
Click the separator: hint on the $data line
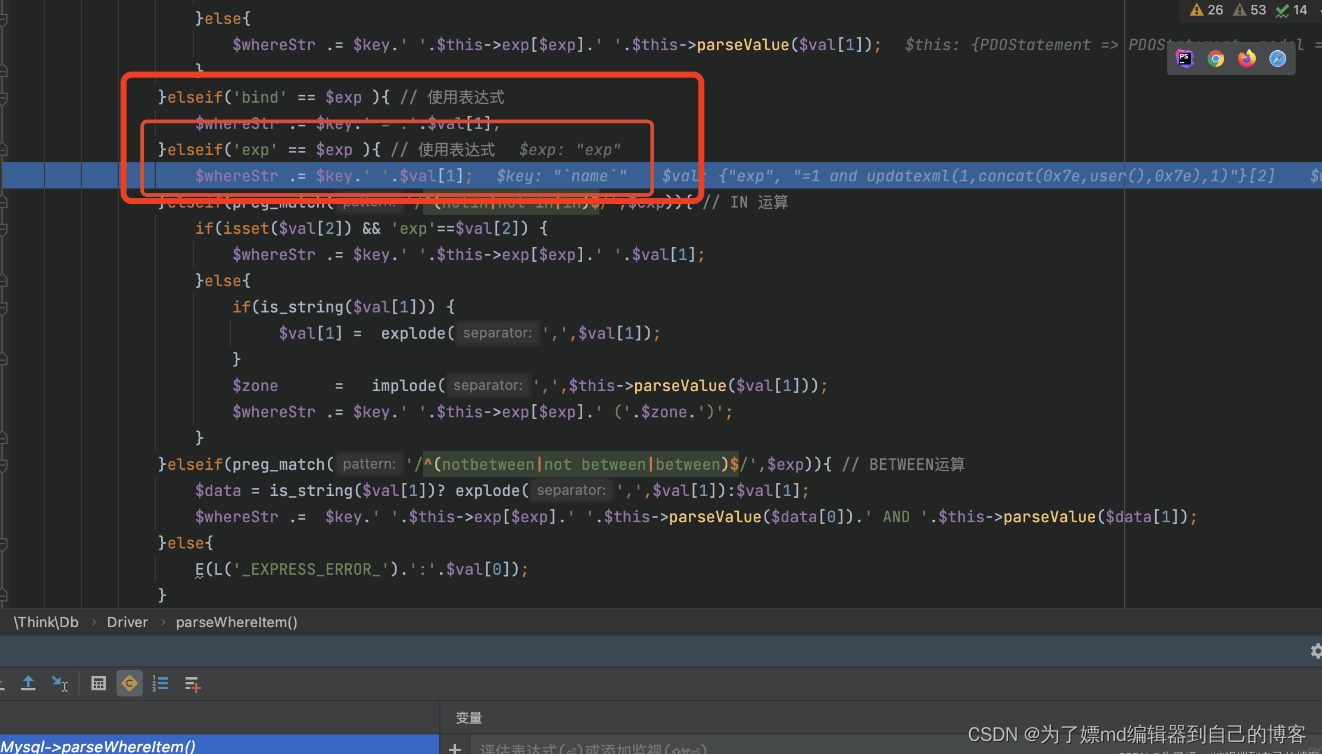[x=571, y=490]
